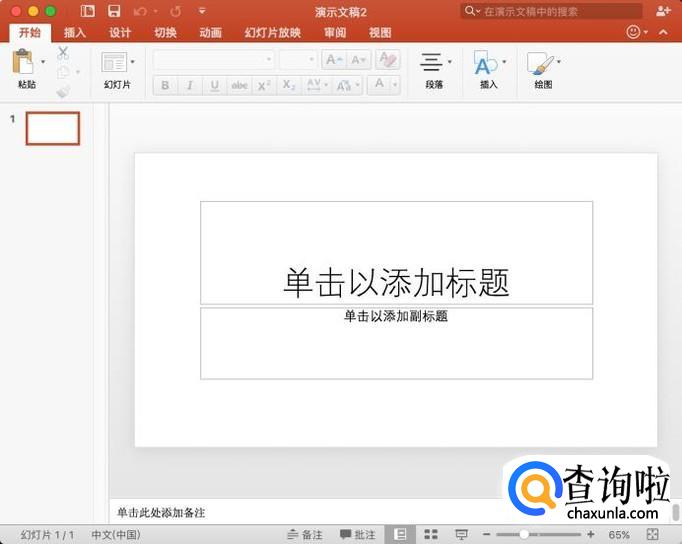682x544 pixels.
Task: Toggle Italic formatting
Action: click(190, 85)
